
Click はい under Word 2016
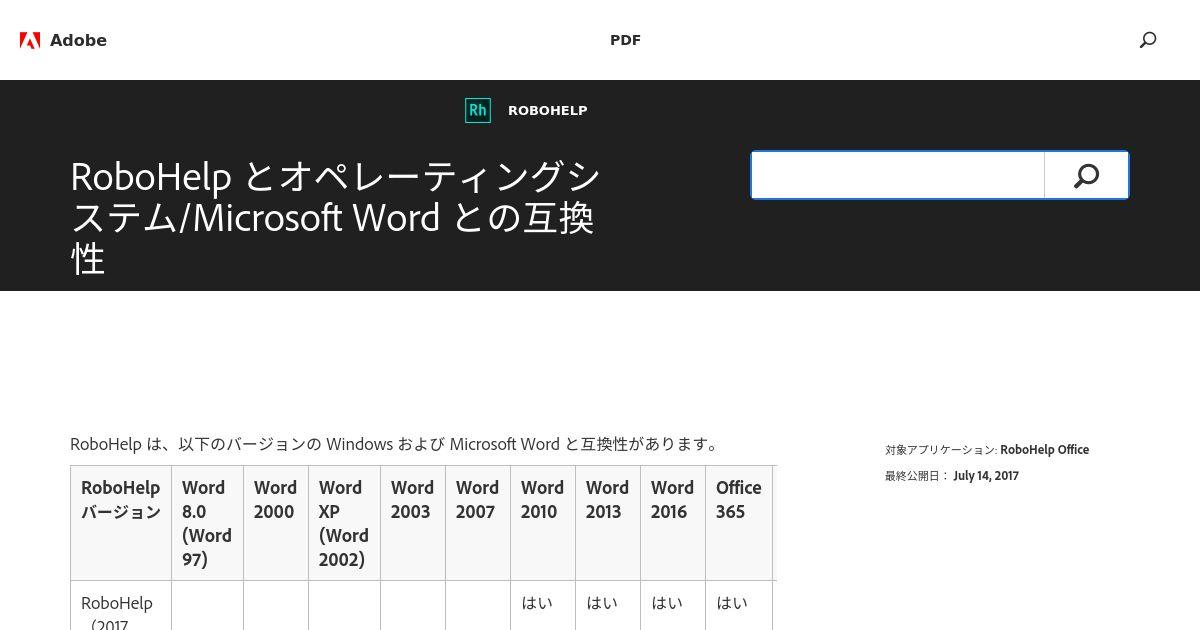point(667,603)
